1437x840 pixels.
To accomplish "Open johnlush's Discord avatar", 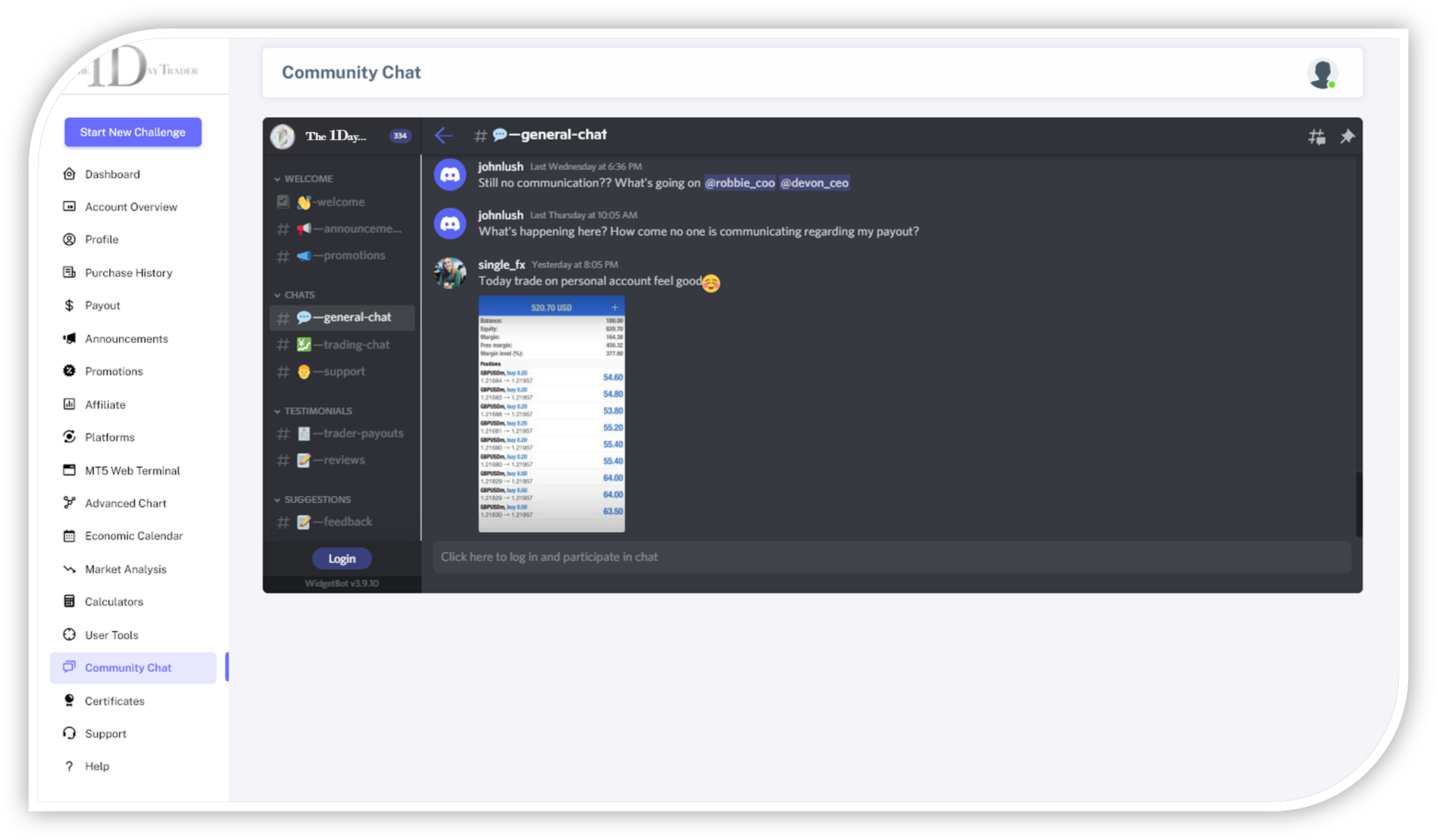I will (450, 175).
